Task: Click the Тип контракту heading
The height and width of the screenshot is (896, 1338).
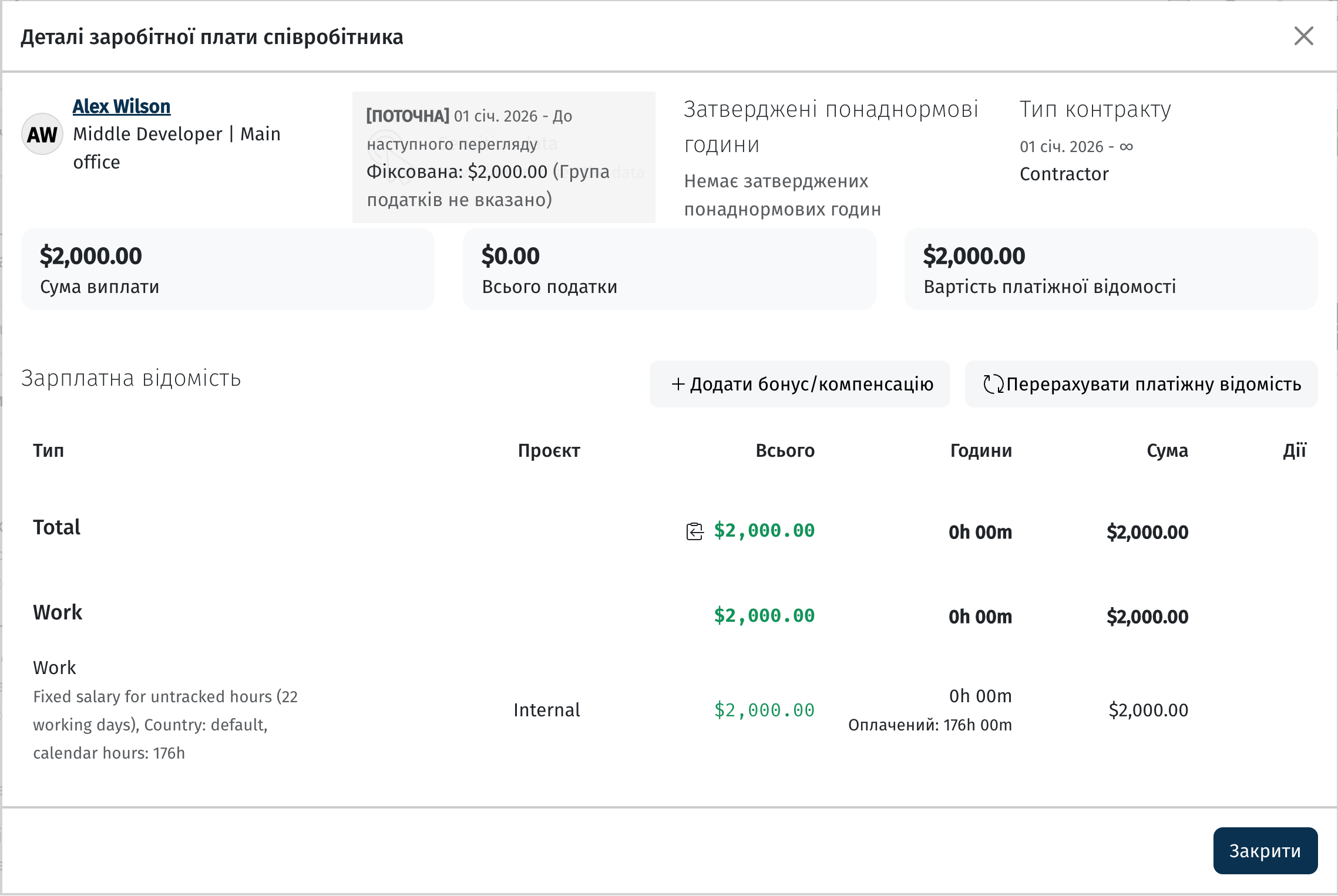Action: pos(1095,109)
